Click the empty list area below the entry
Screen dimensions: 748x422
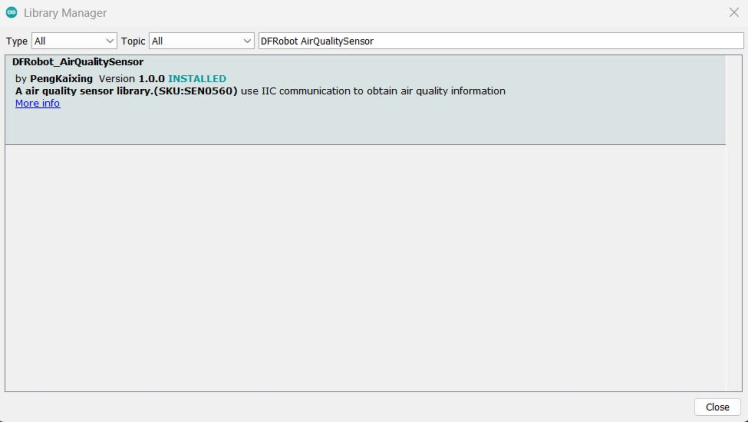(x=365, y=267)
